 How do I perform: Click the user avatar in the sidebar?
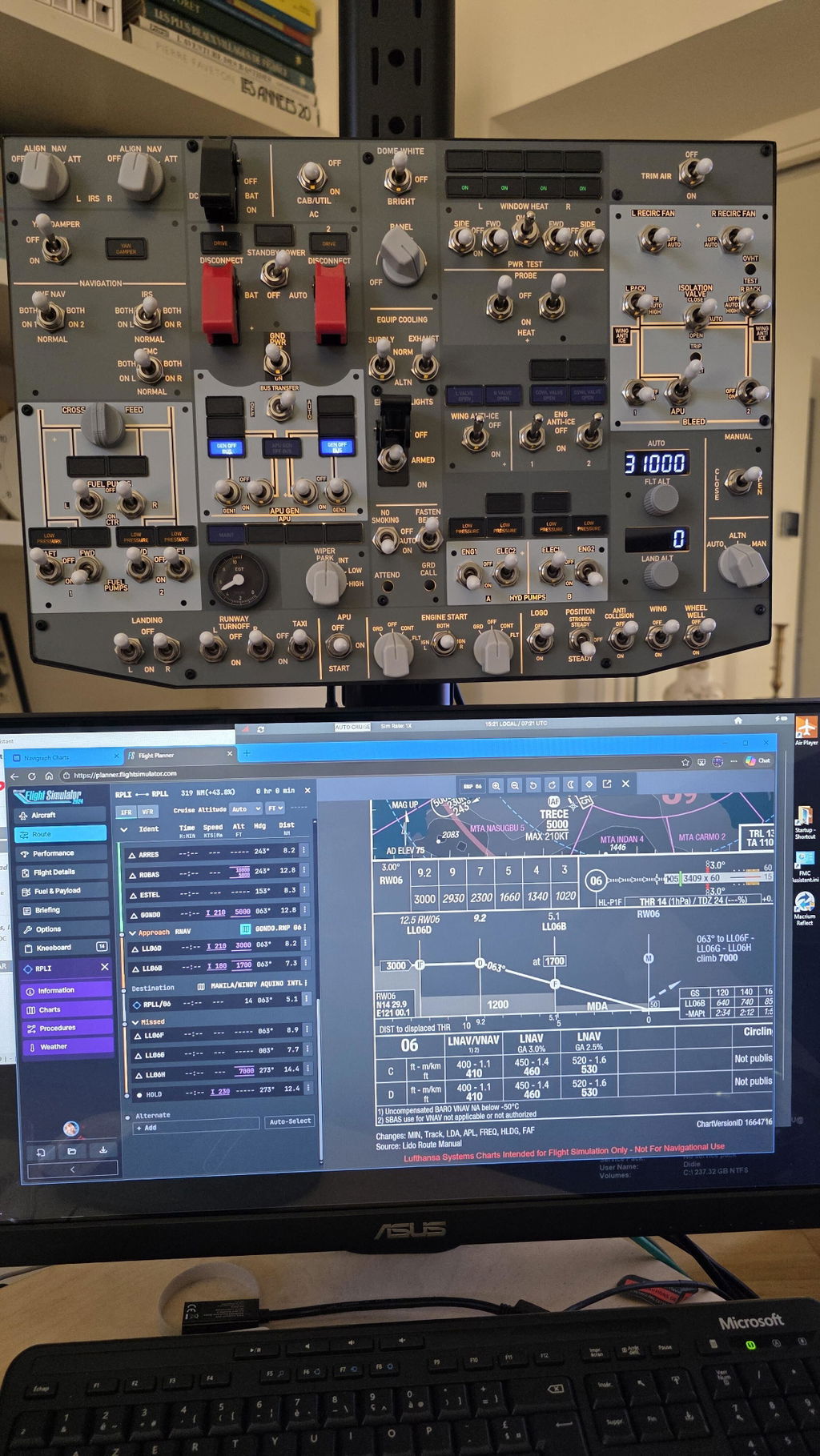(71, 1129)
